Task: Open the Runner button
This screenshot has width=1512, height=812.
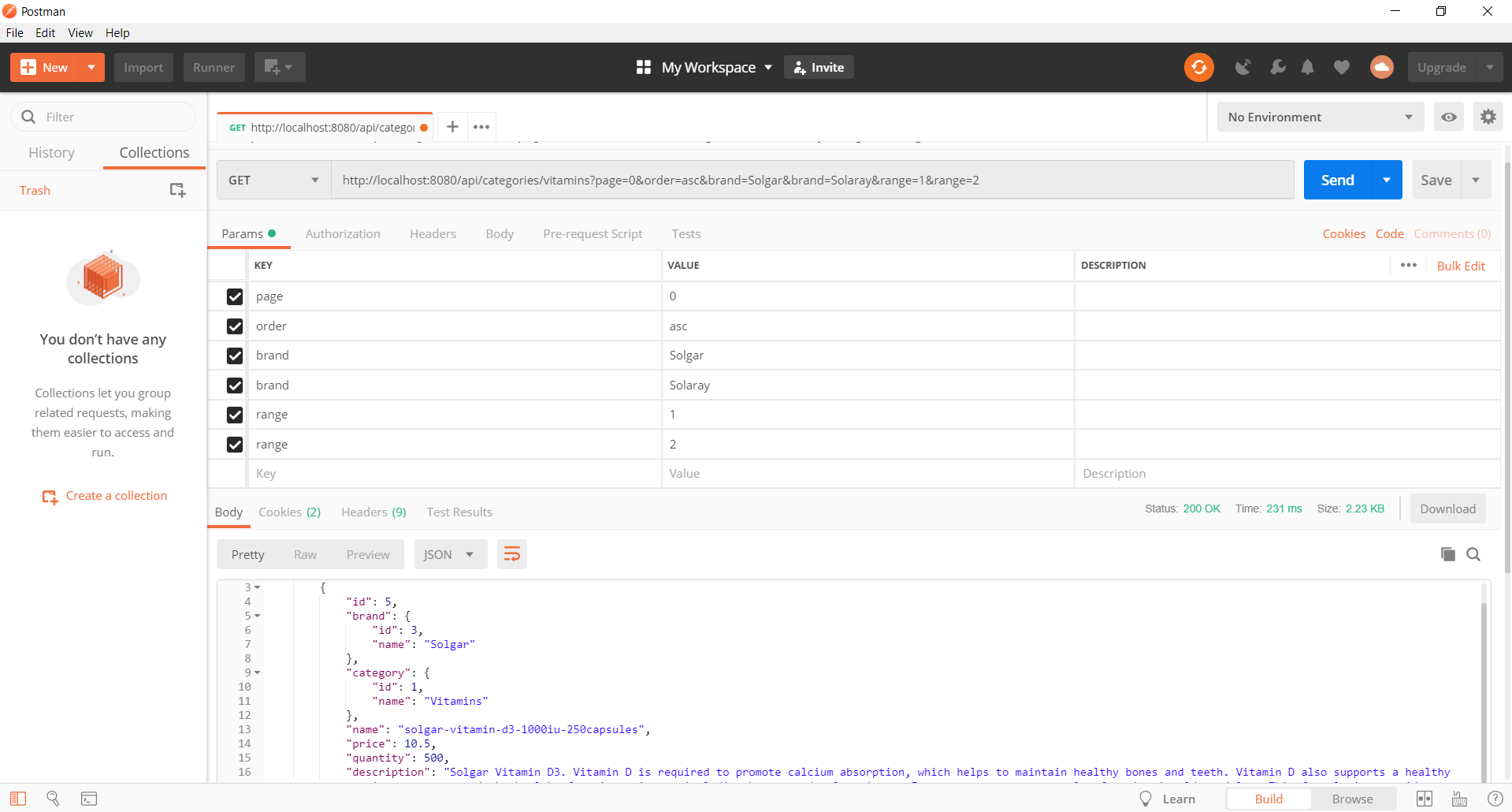Action: point(214,67)
